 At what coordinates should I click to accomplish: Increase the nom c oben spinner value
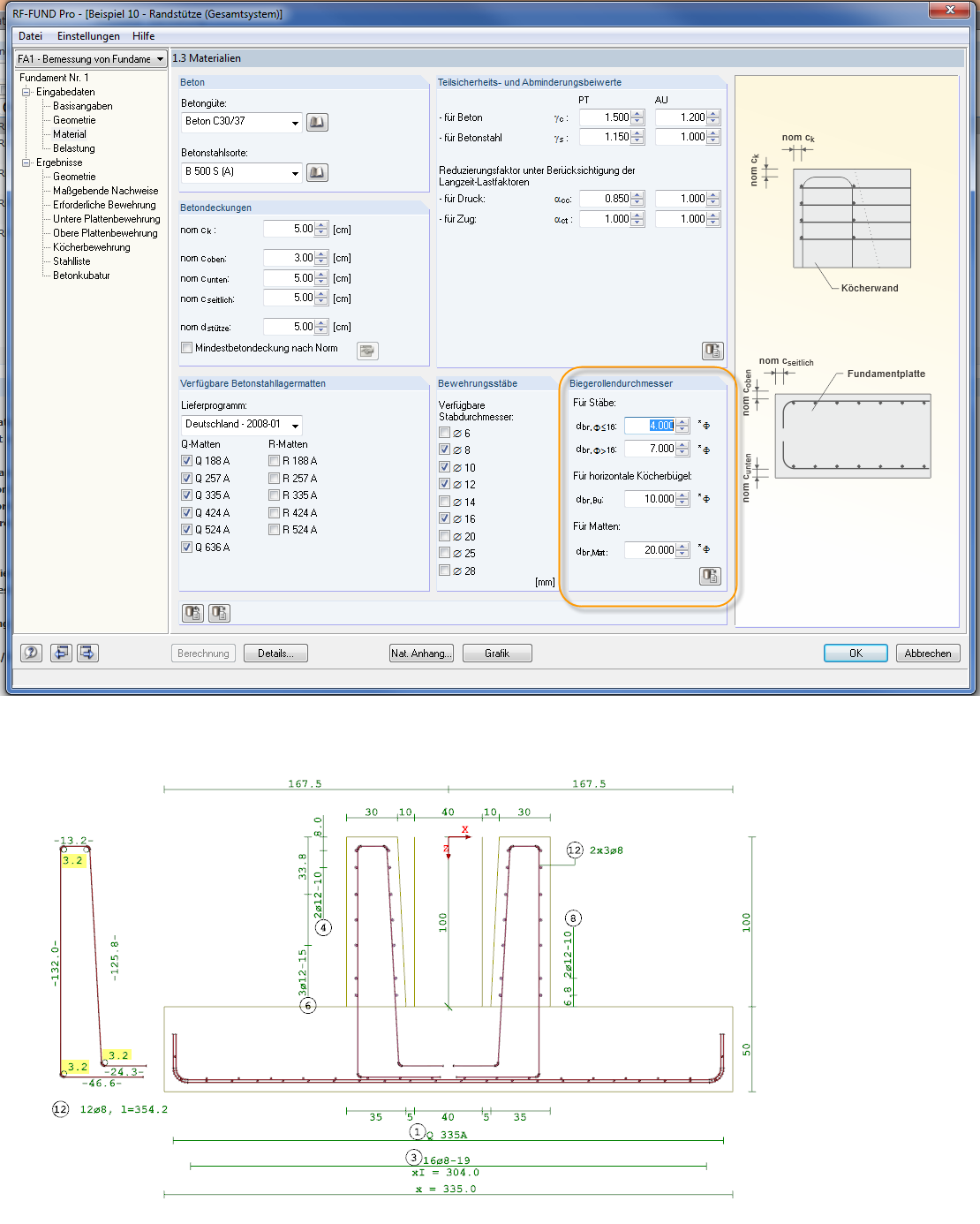[x=321, y=254]
